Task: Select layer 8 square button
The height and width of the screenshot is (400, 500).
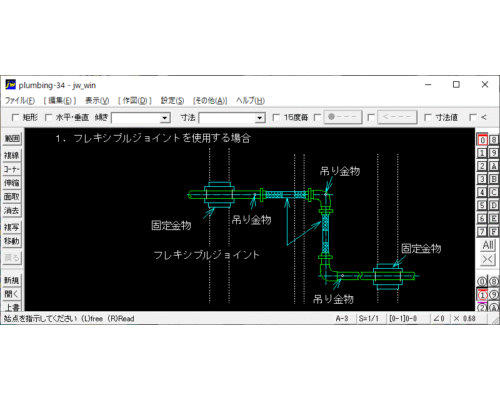Action: coord(494,140)
